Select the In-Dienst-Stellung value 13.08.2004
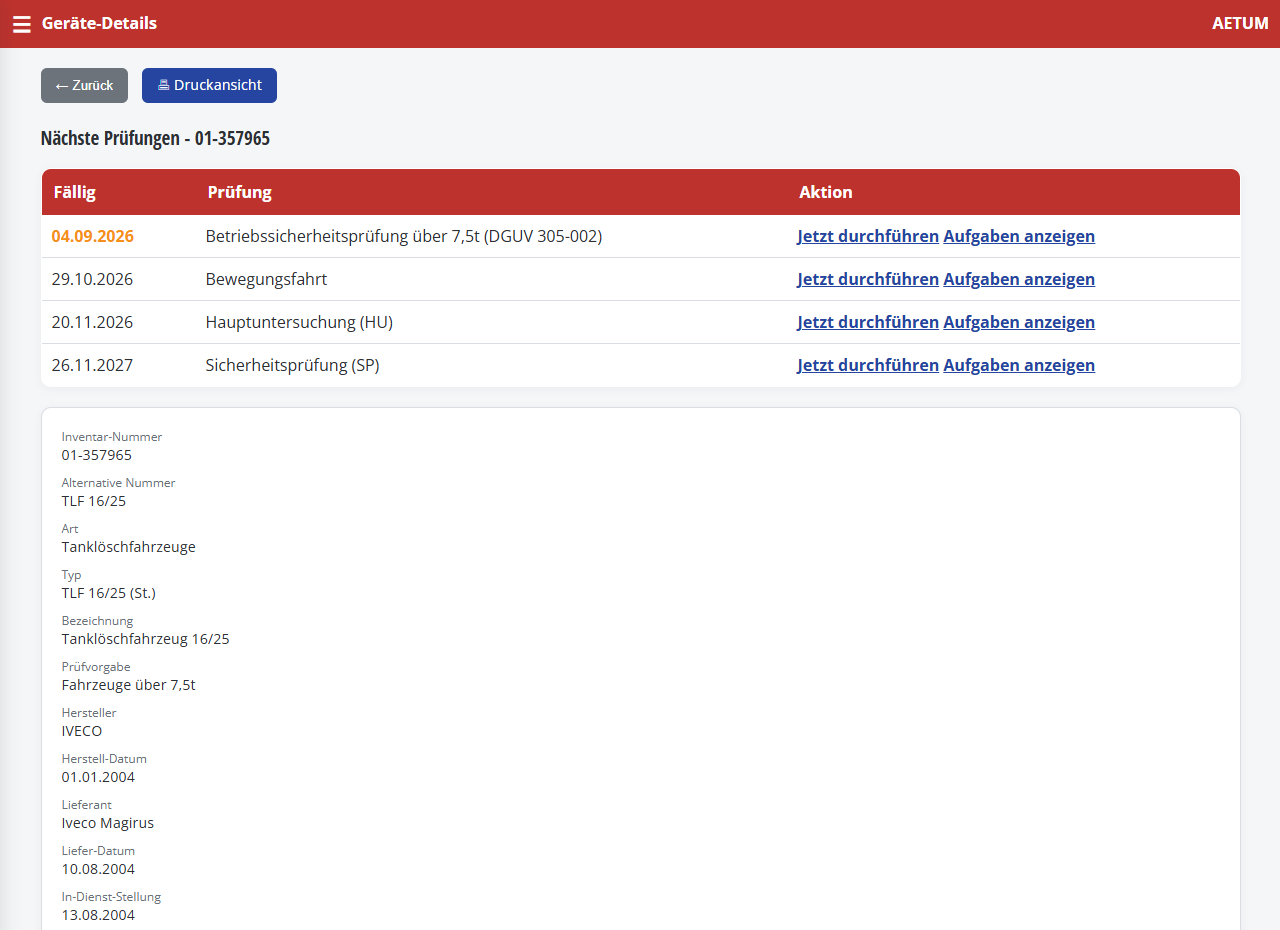 98,915
